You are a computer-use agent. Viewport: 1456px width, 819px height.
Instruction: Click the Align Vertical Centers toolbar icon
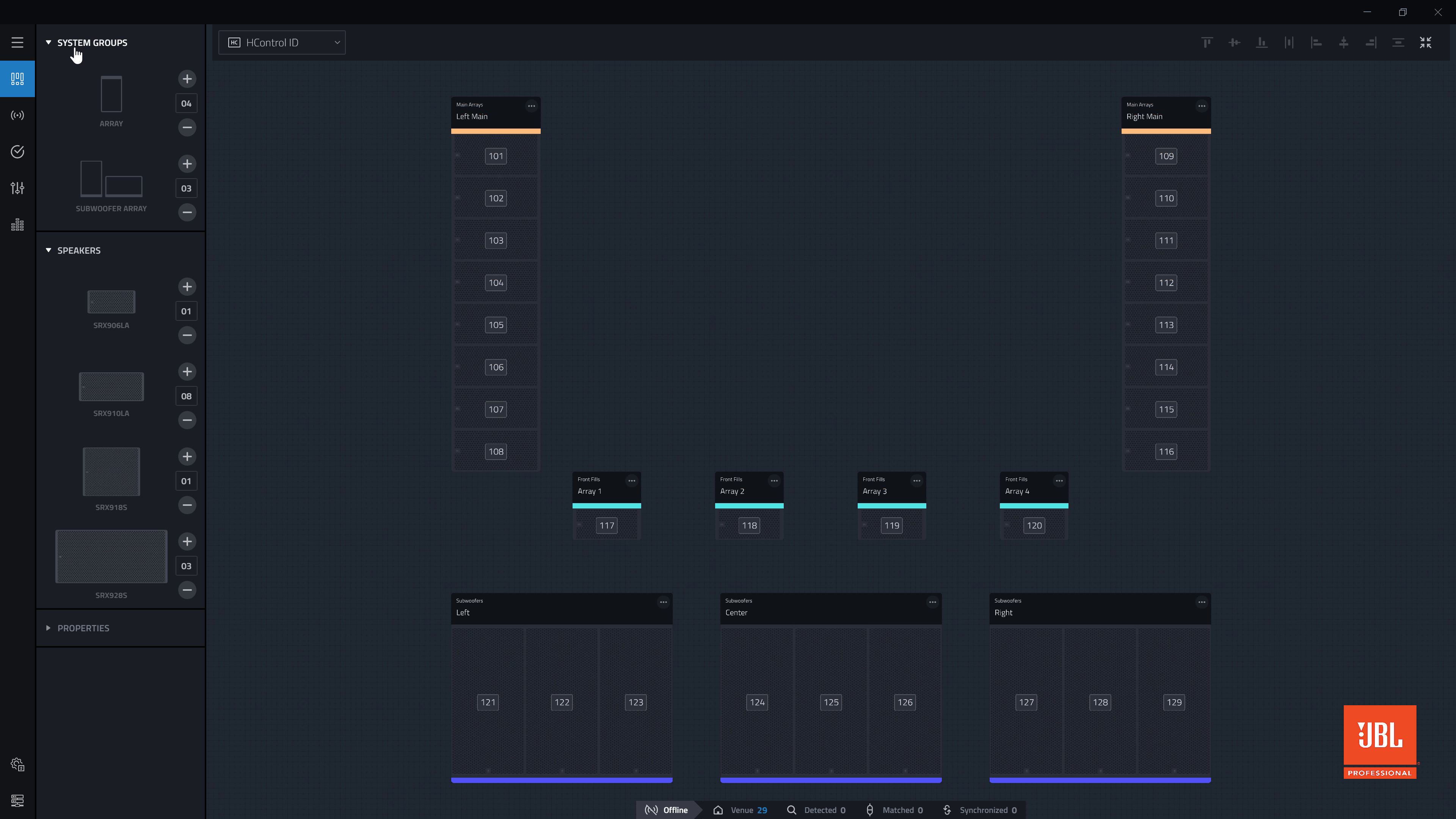pos(1235,42)
